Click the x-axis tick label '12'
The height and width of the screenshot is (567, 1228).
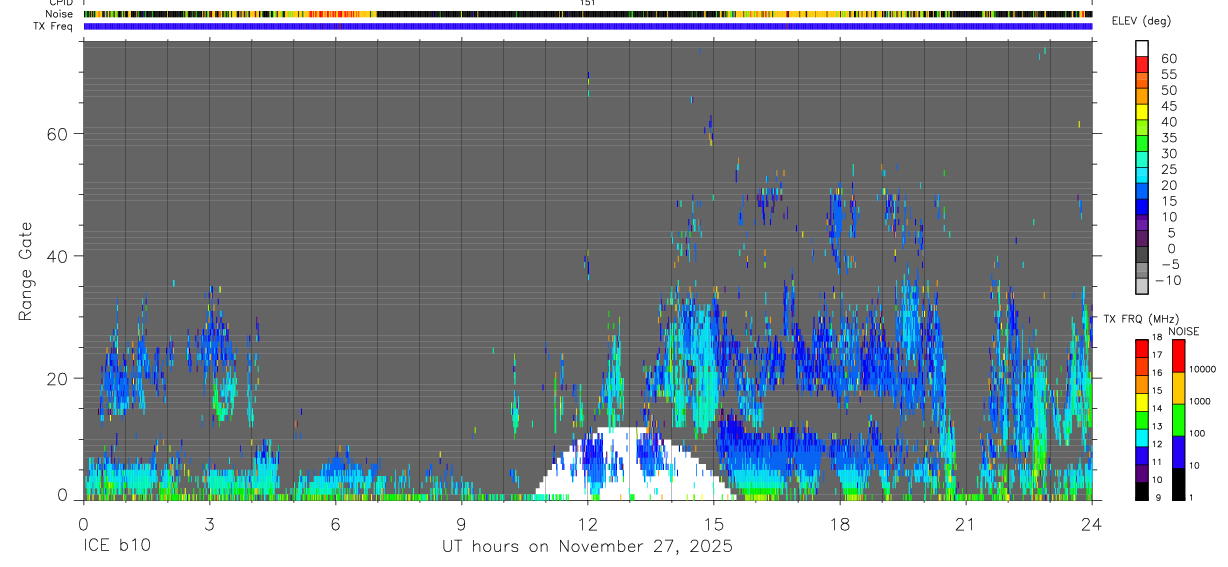pyautogui.click(x=587, y=525)
